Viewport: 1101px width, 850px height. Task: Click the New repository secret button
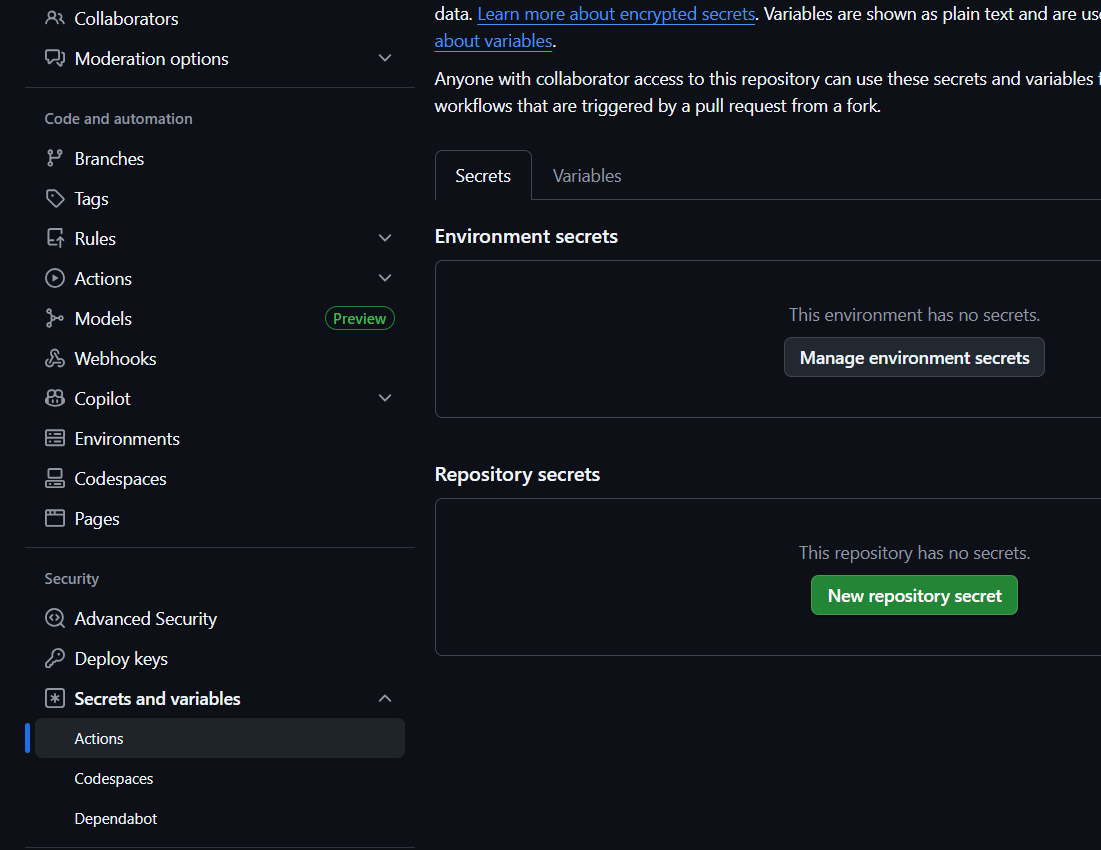914,595
